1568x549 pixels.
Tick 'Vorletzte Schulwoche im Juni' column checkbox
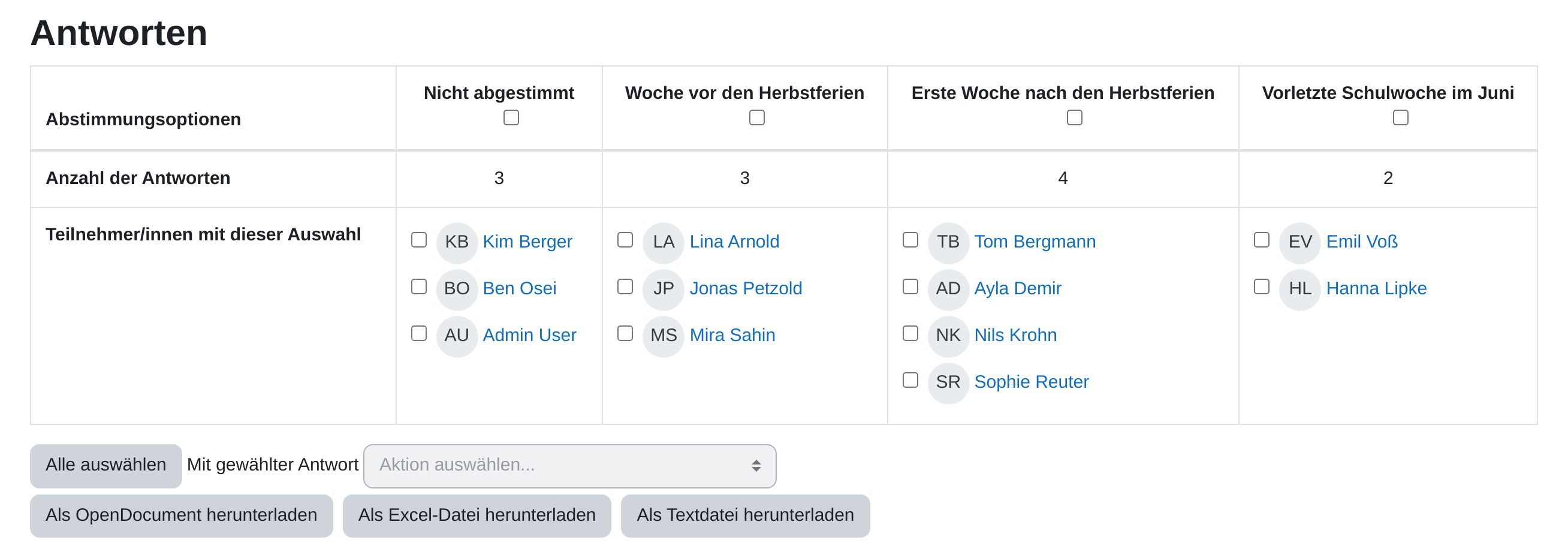(x=1401, y=117)
